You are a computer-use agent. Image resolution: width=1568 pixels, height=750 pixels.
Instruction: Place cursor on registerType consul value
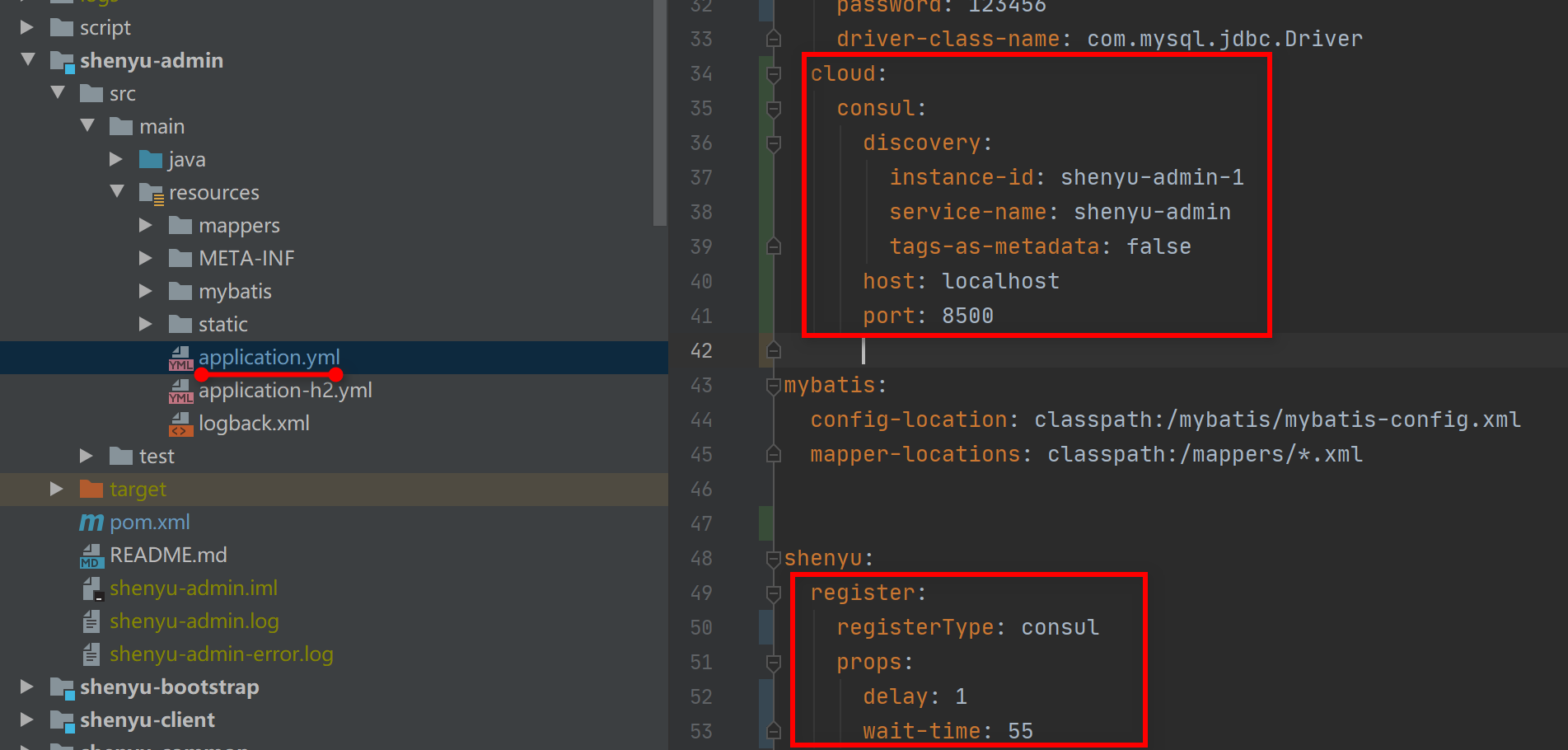click(x=1060, y=628)
